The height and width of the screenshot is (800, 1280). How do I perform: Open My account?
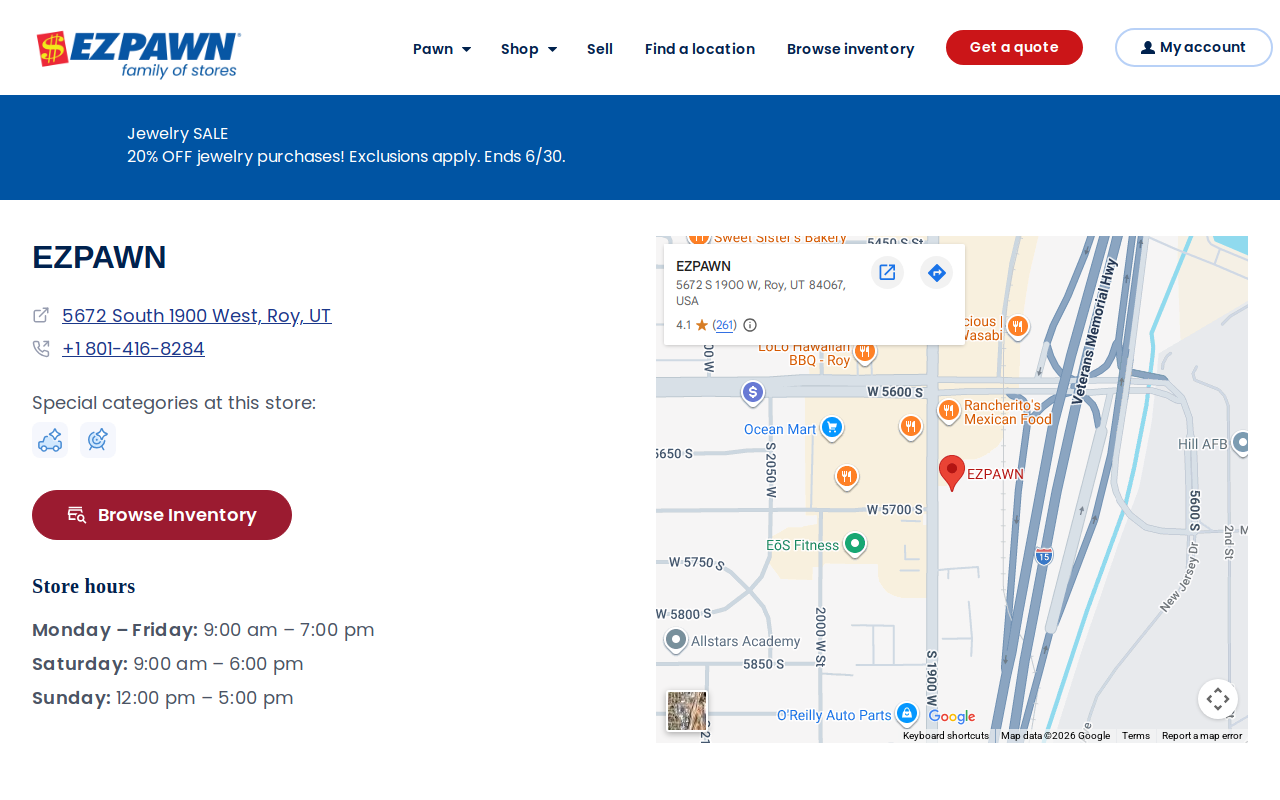tap(1194, 48)
